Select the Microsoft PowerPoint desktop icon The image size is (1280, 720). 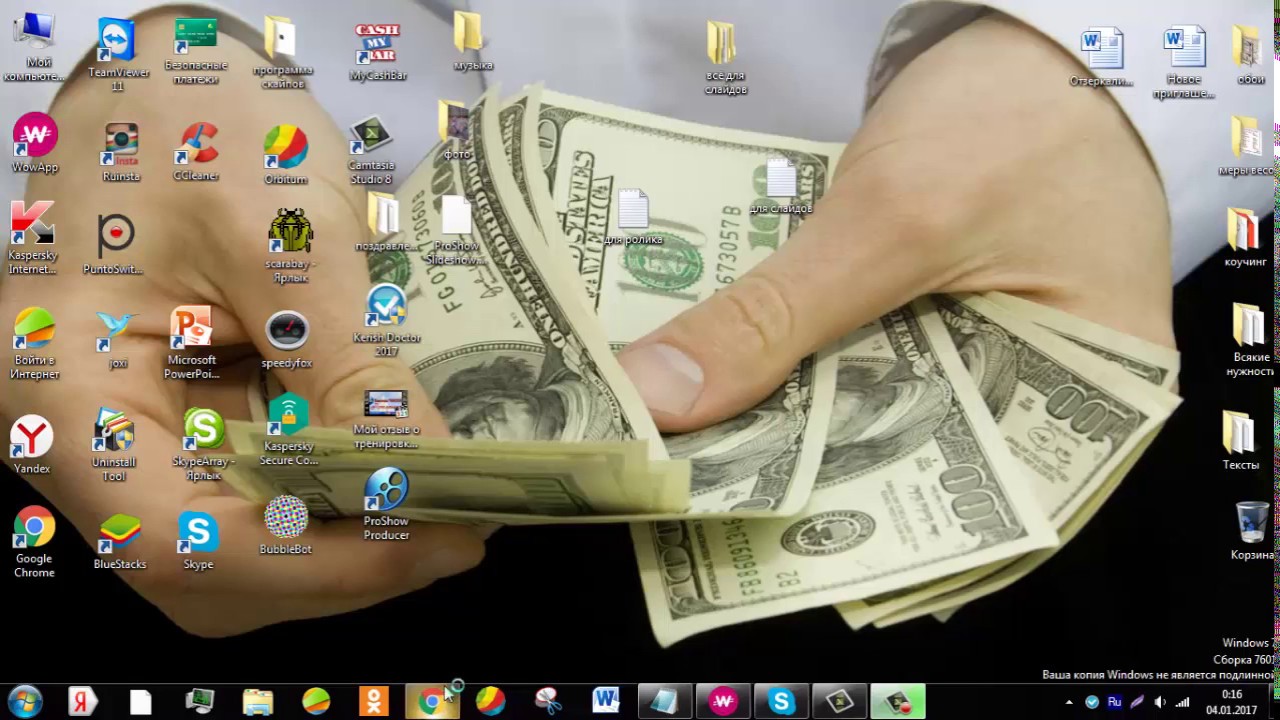tap(191, 330)
